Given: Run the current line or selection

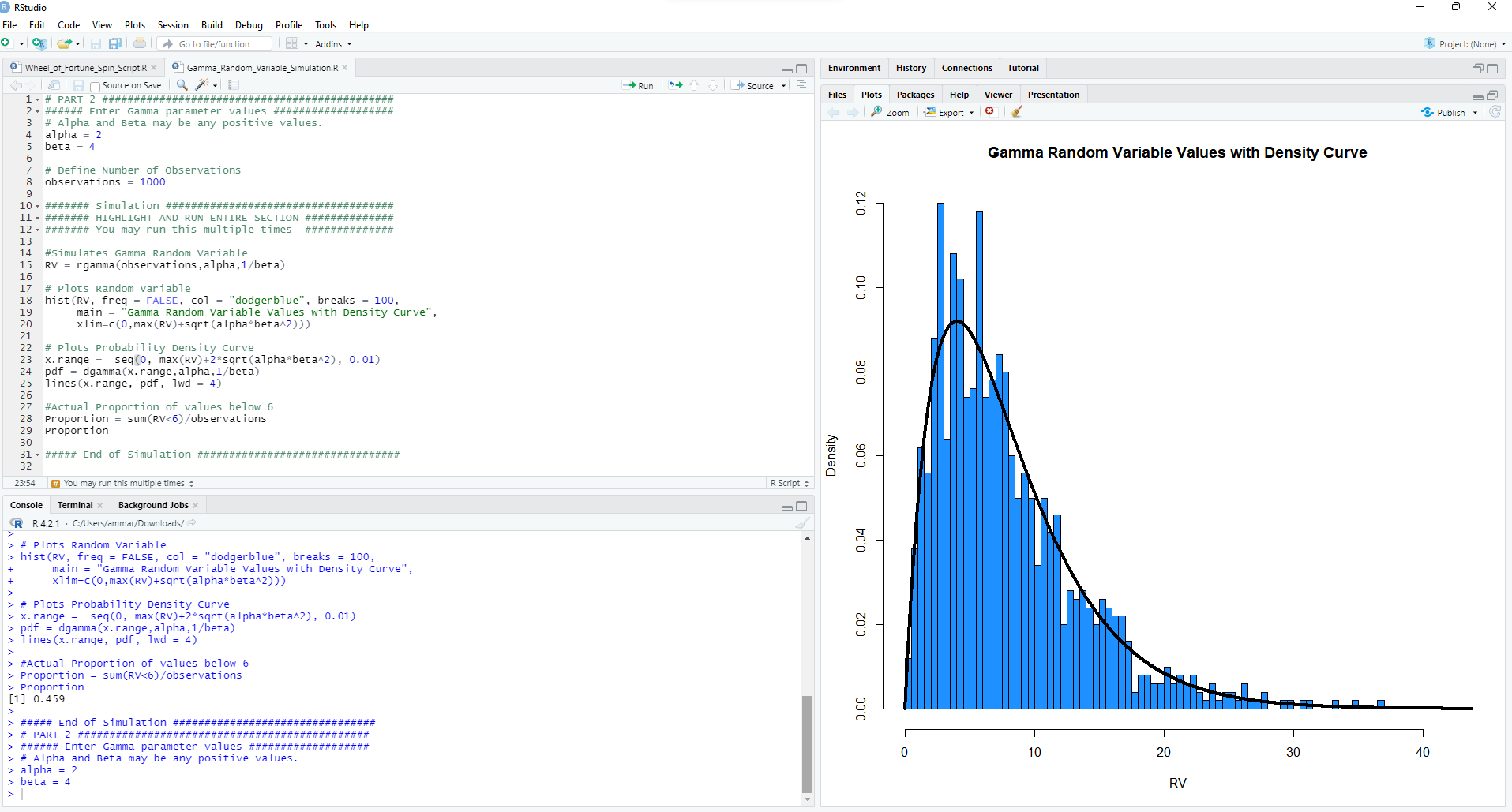Looking at the screenshot, I should coord(638,85).
